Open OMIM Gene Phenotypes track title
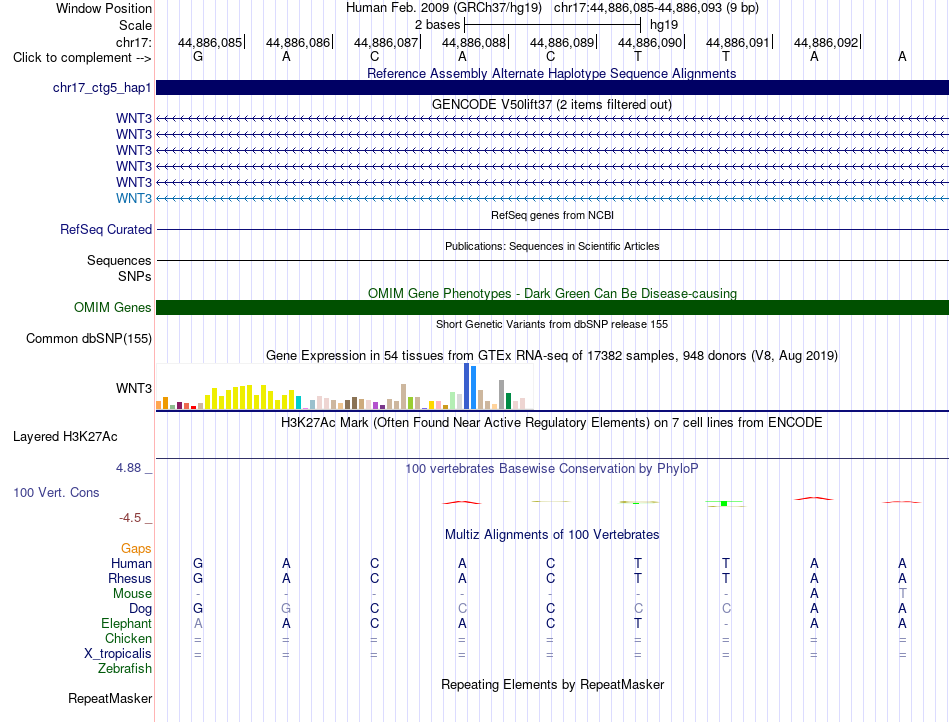Screen dimensions: 950x722 552,293
